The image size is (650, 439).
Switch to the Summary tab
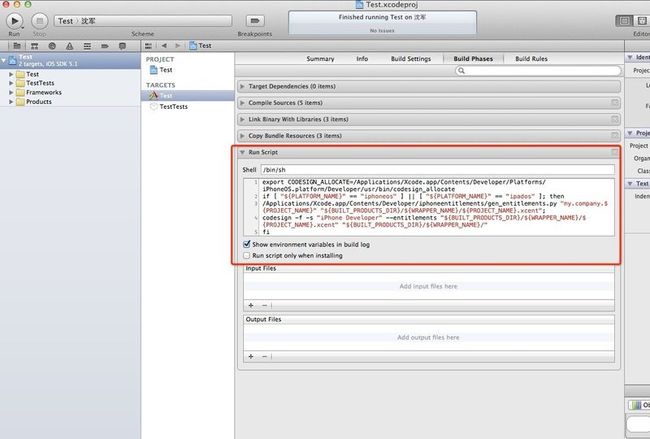coord(320,59)
